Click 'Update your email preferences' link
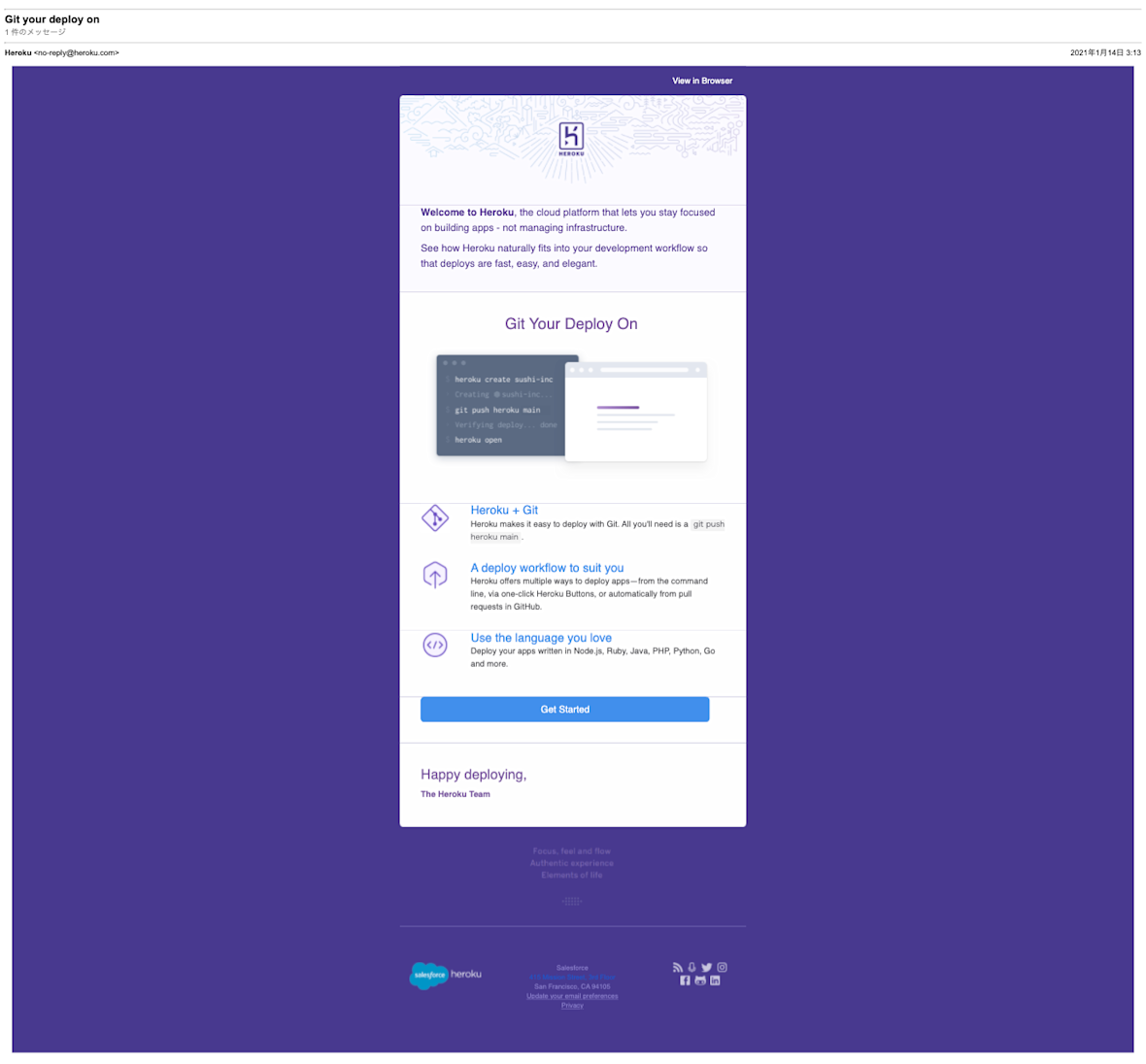This screenshot has height=1064, width=1146. [572, 996]
